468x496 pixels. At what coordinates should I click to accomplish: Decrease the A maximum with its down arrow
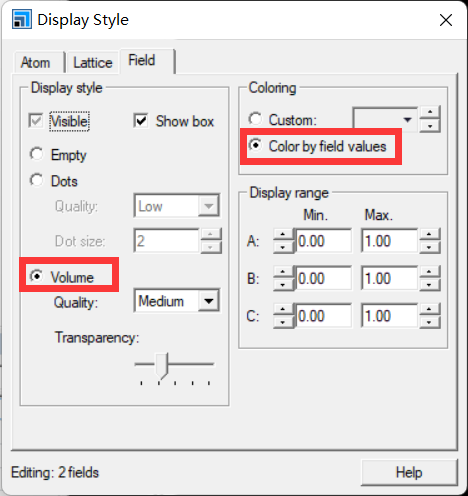(x=429, y=247)
